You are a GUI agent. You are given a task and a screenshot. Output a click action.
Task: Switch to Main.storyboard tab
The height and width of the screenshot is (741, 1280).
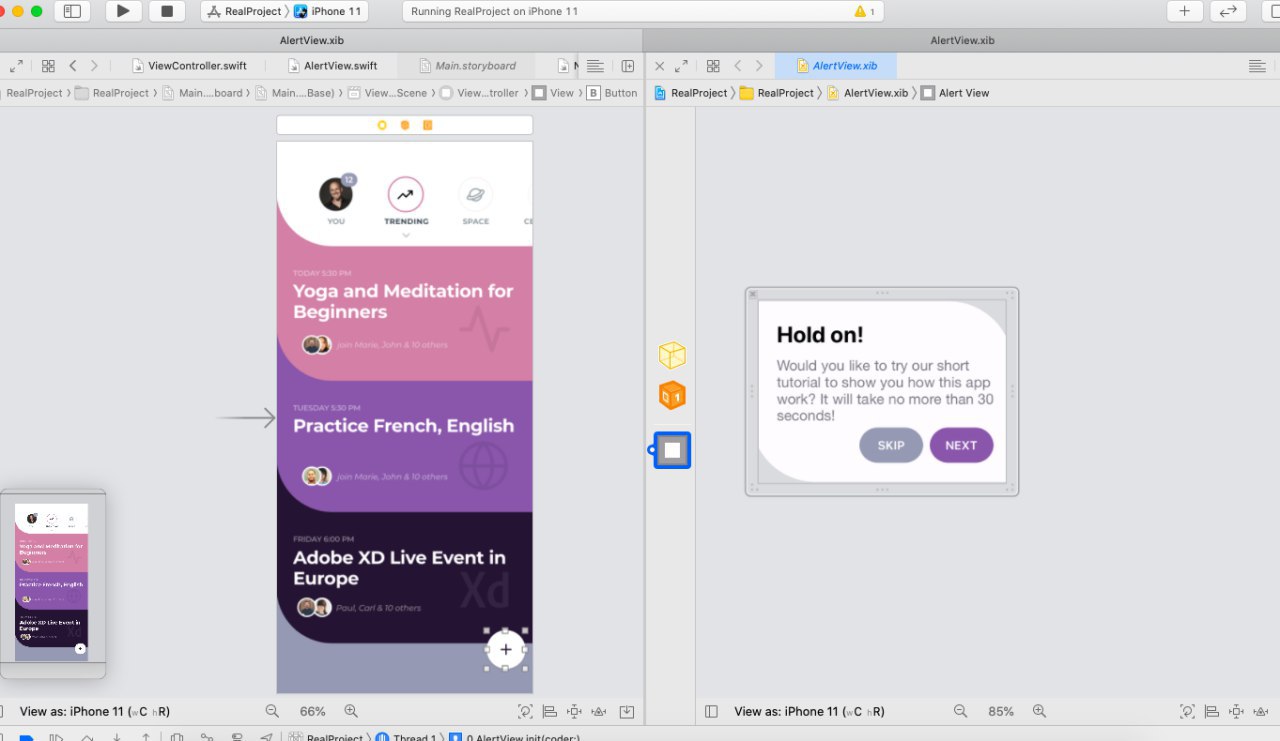467,66
